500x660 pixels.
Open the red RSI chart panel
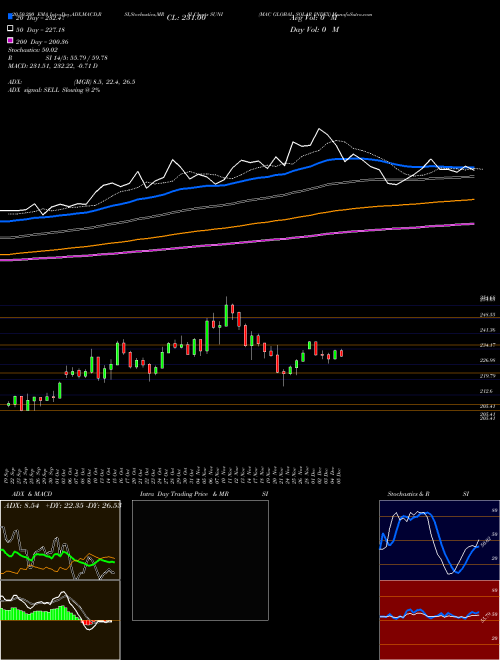439,620
